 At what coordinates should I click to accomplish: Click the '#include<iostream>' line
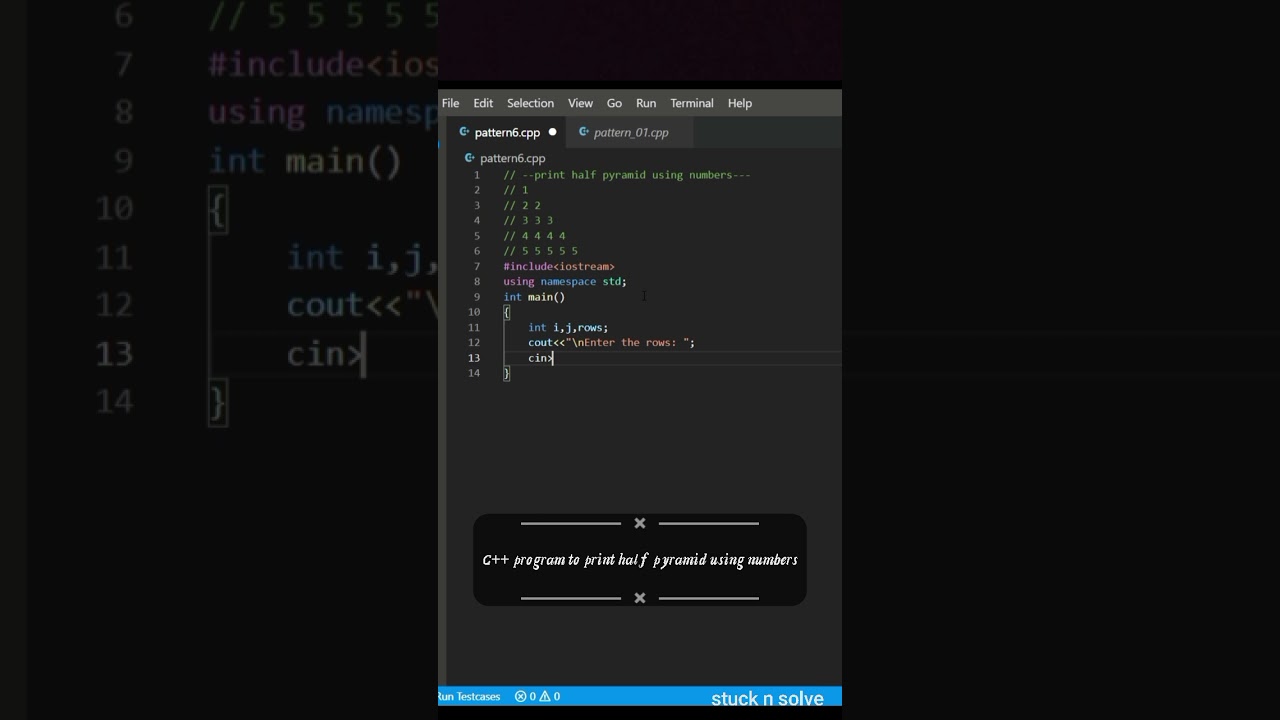tap(559, 266)
